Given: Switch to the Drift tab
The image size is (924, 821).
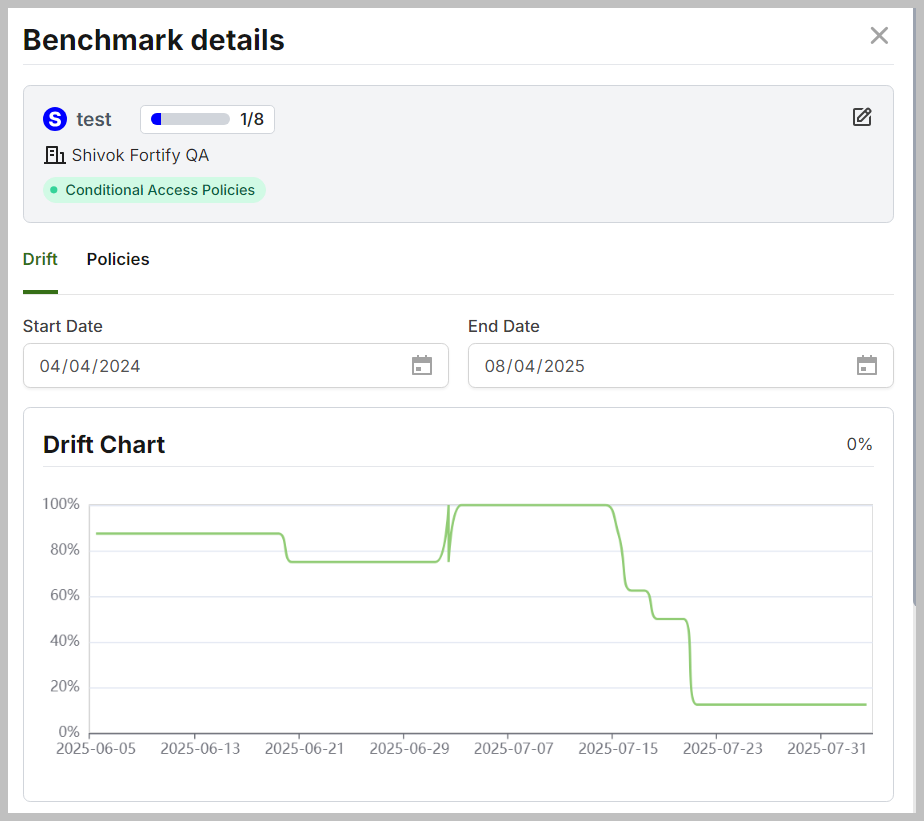Looking at the screenshot, I should (x=40, y=259).
